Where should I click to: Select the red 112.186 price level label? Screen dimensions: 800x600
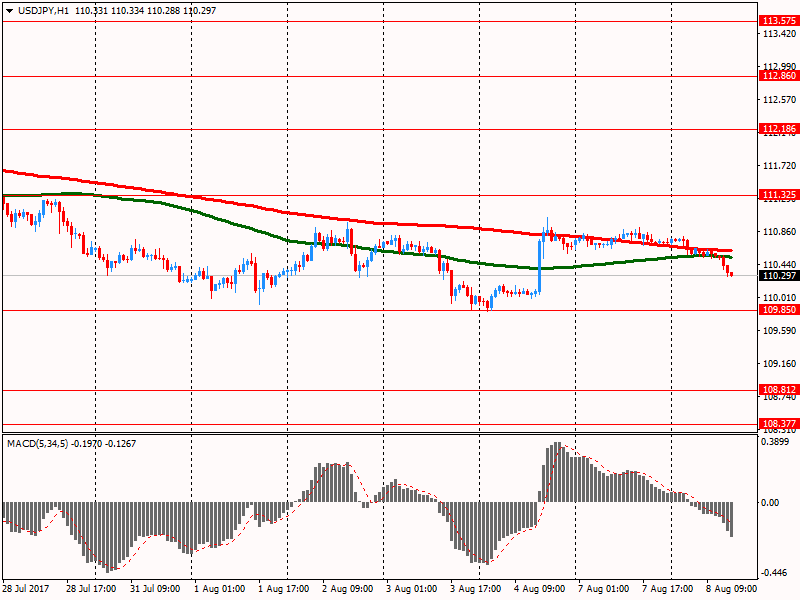tap(779, 129)
